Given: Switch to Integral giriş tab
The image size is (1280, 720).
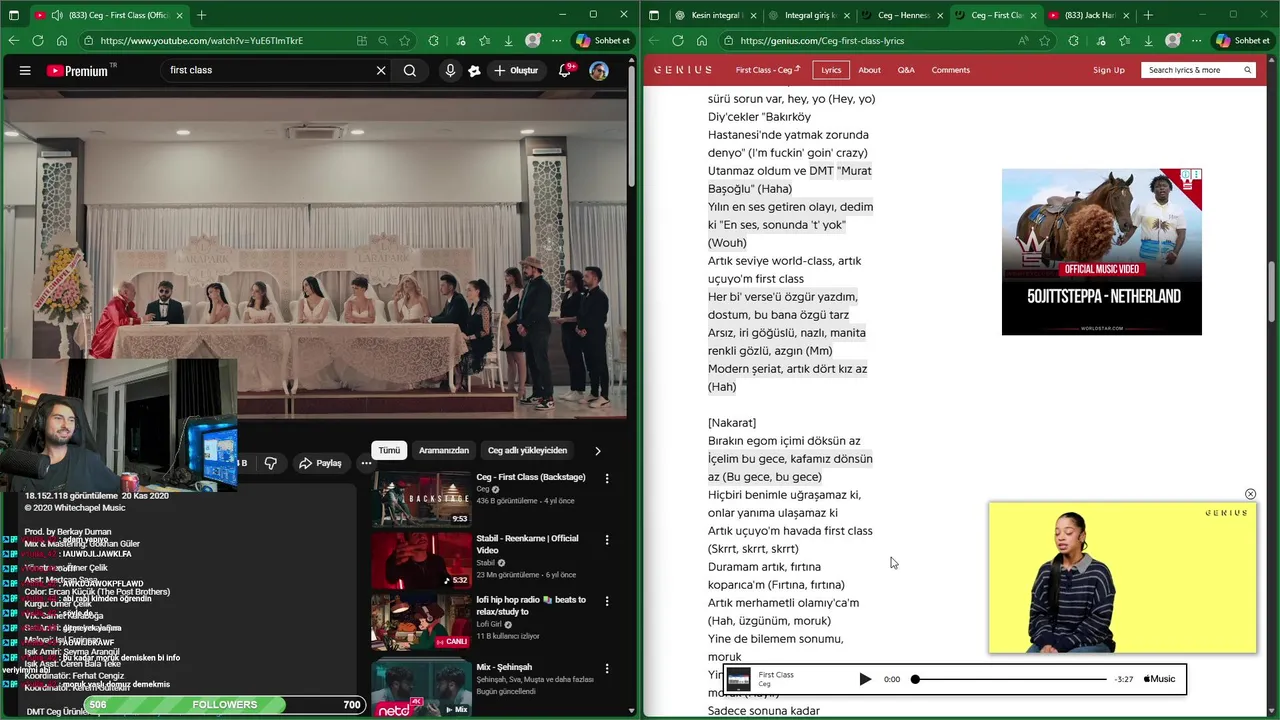Looking at the screenshot, I should (808, 15).
